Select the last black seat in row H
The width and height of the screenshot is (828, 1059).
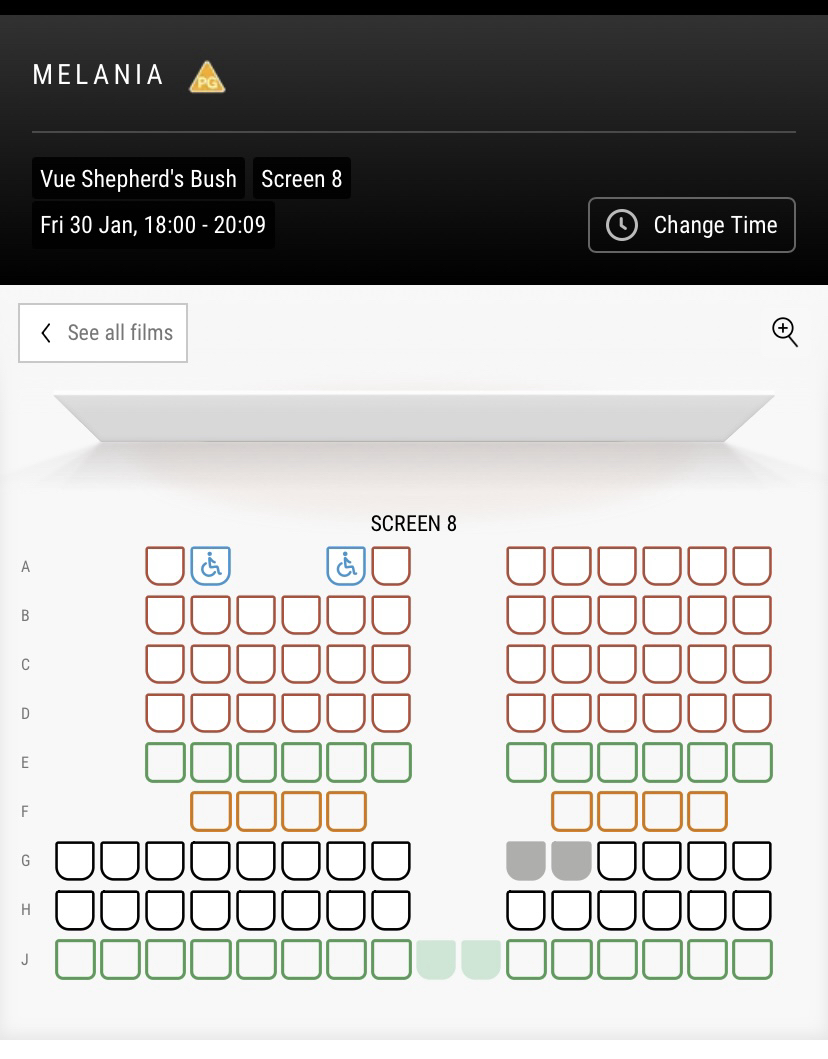coord(752,909)
